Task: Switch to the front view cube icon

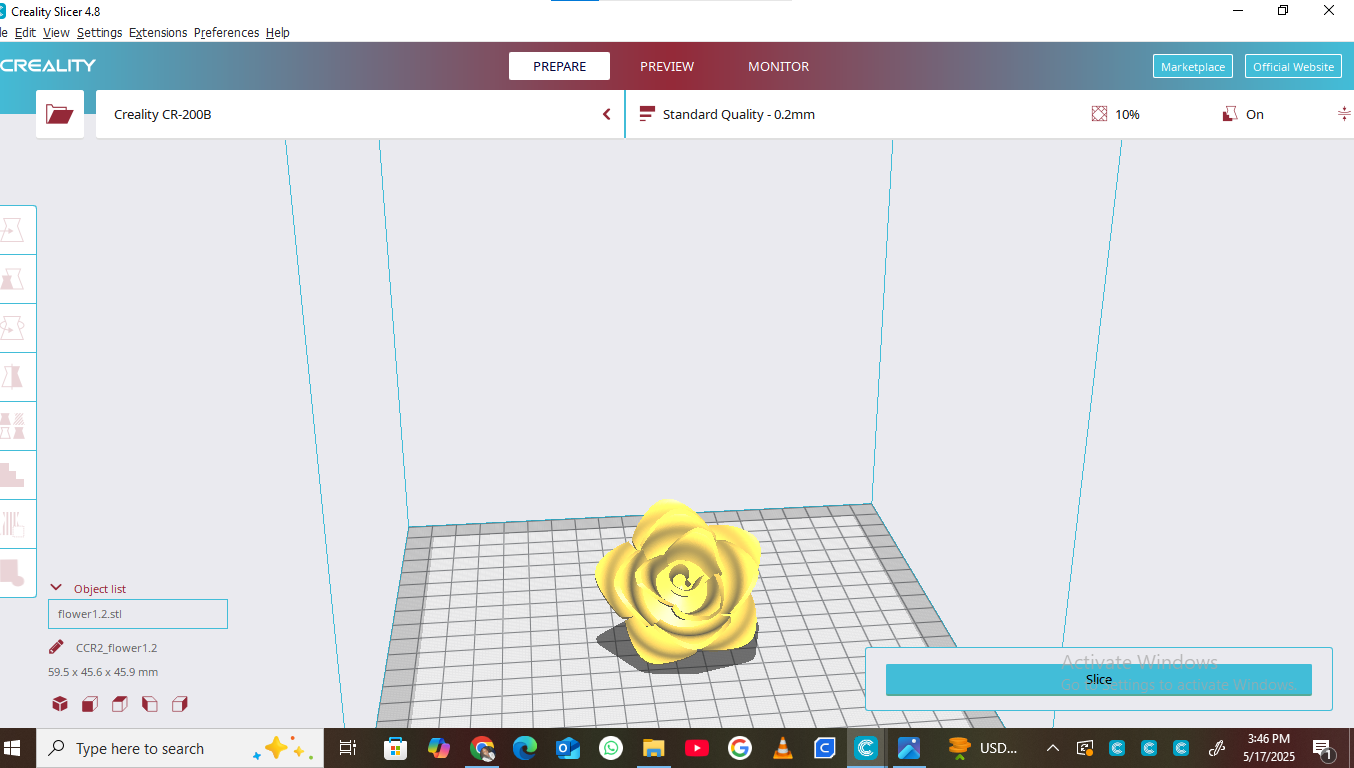Action: [x=89, y=704]
